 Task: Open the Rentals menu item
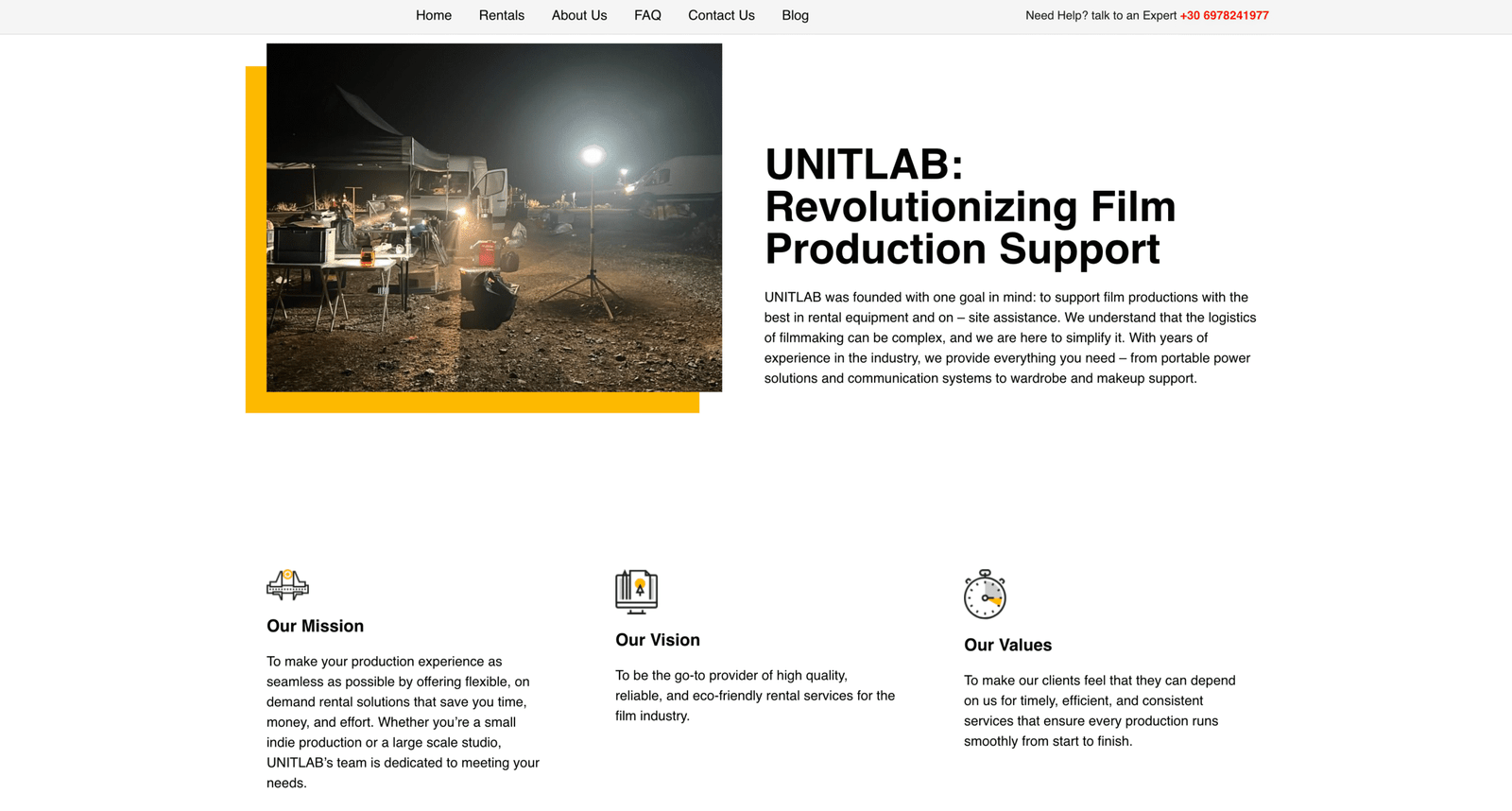coord(501,16)
